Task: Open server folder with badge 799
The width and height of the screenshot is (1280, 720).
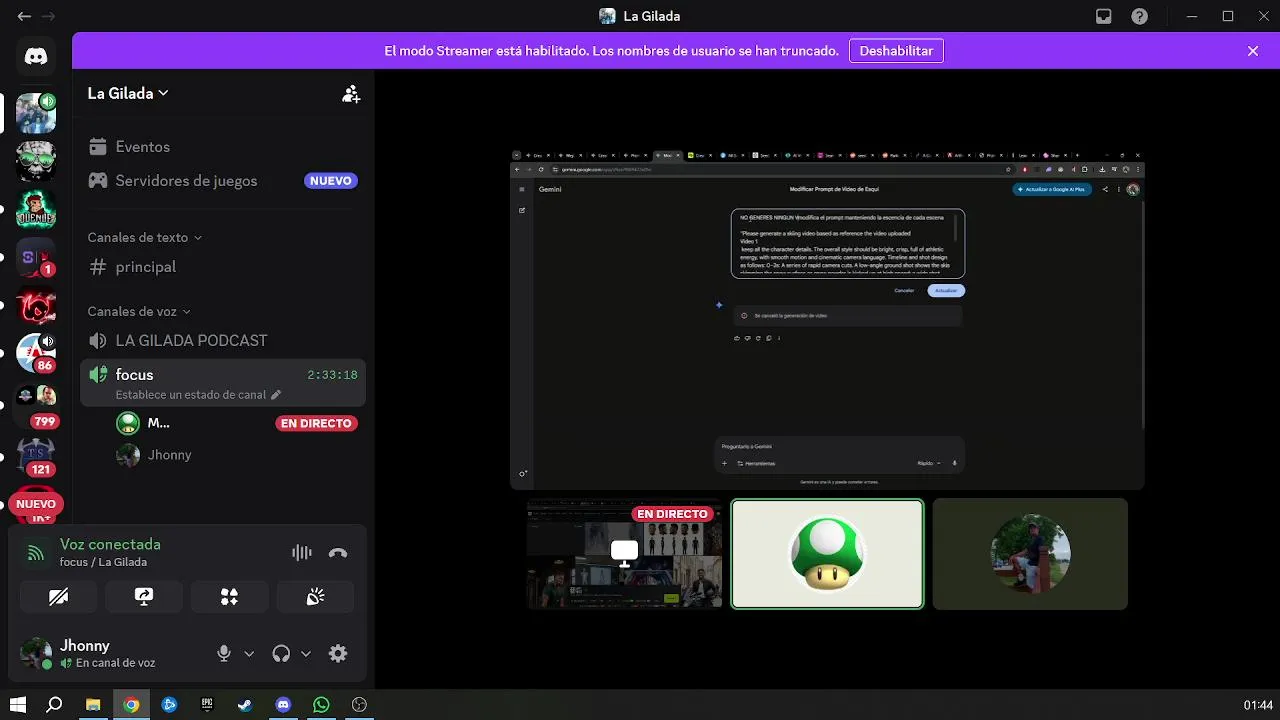Action: coord(36,402)
